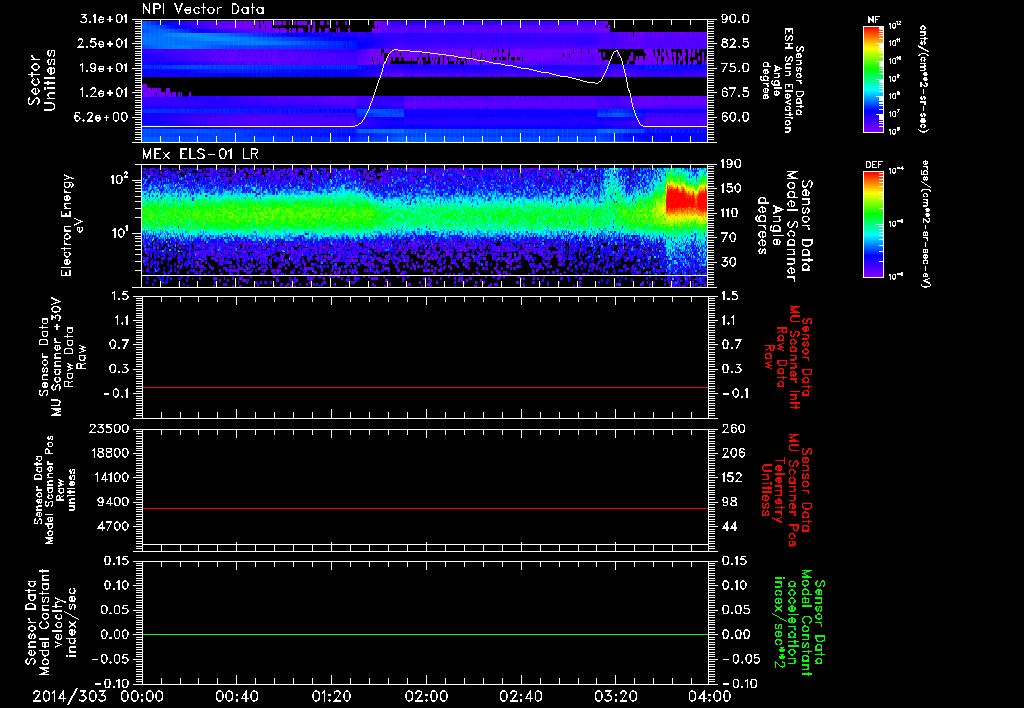Screen dimensions: 1024x708
Task: Click the '03:20' time tick label
Action: [615, 696]
